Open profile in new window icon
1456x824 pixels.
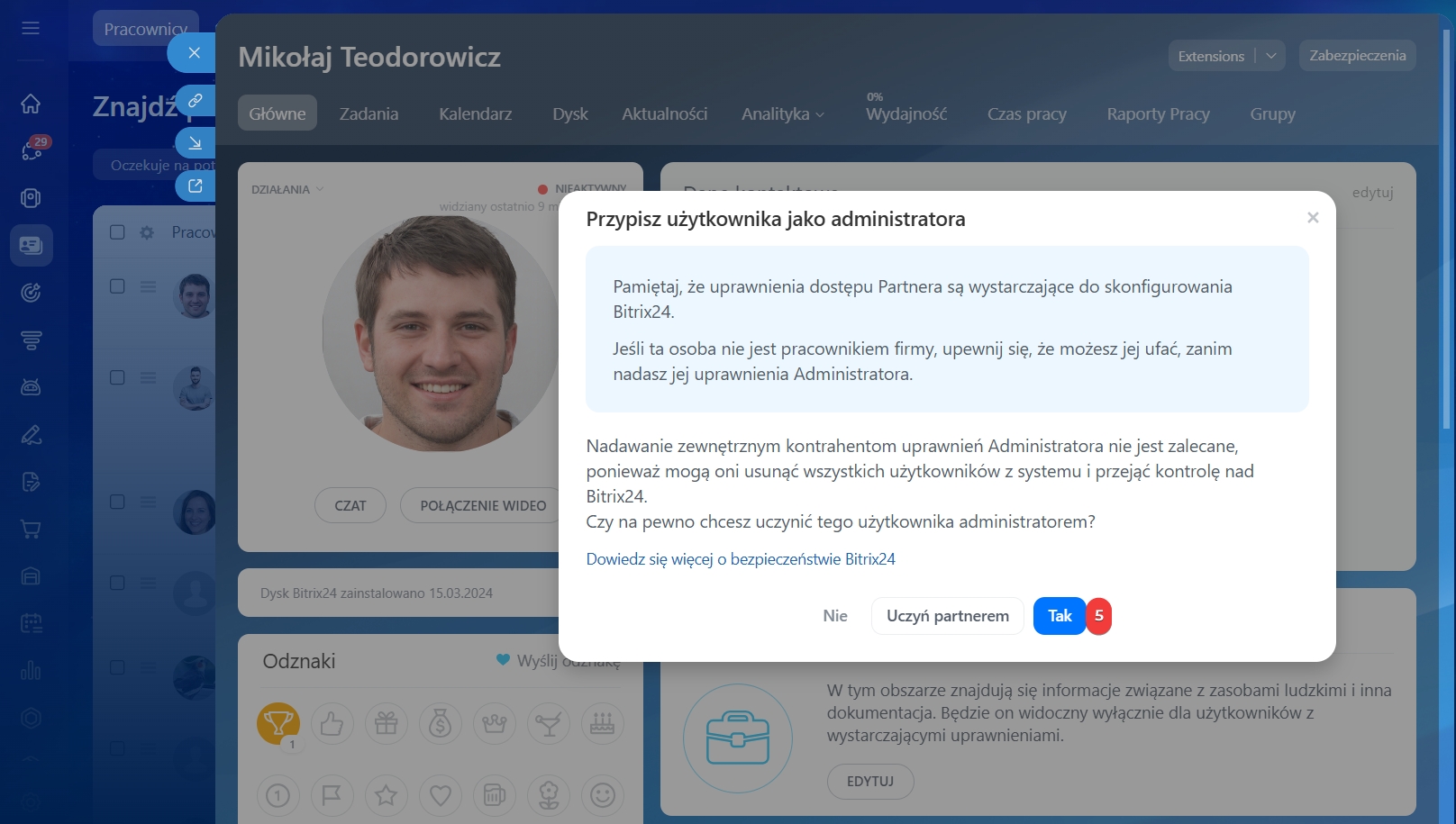click(x=195, y=186)
